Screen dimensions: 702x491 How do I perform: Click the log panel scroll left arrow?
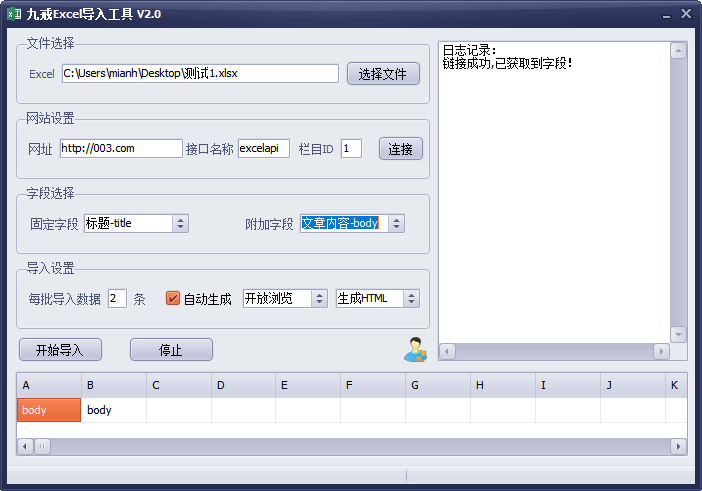click(447, 351)
